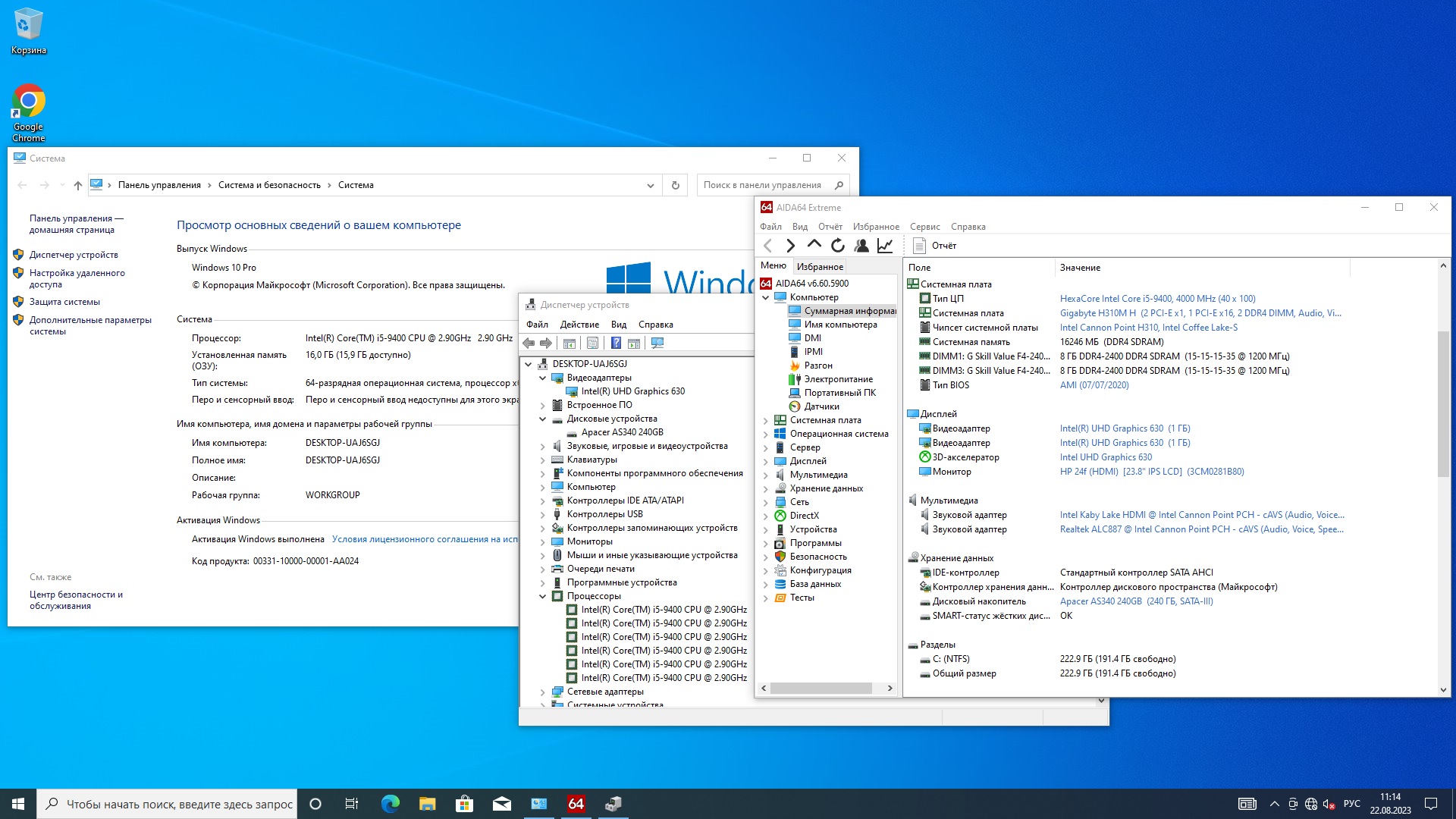Refresh the AIDA64 report view
The height and width of the screenshot is (819, 1456).
(837, 246)
